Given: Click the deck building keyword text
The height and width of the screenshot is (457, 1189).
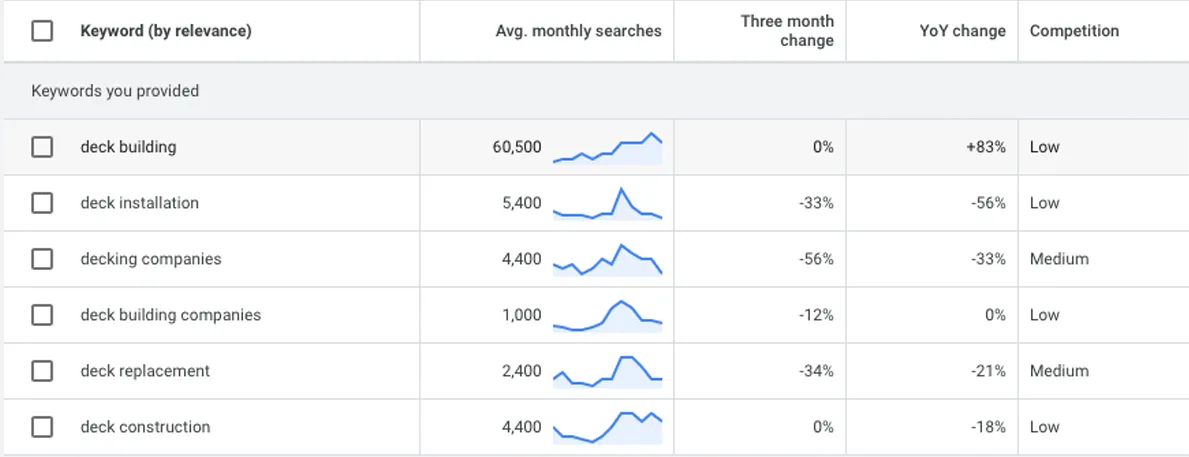Looking at the screenshot, I should 128,147.
